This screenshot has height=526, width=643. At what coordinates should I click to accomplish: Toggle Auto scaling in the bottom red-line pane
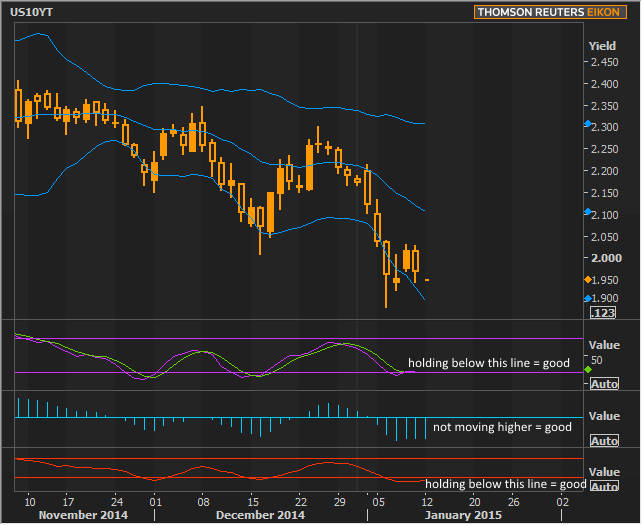[x=604, y=486]
